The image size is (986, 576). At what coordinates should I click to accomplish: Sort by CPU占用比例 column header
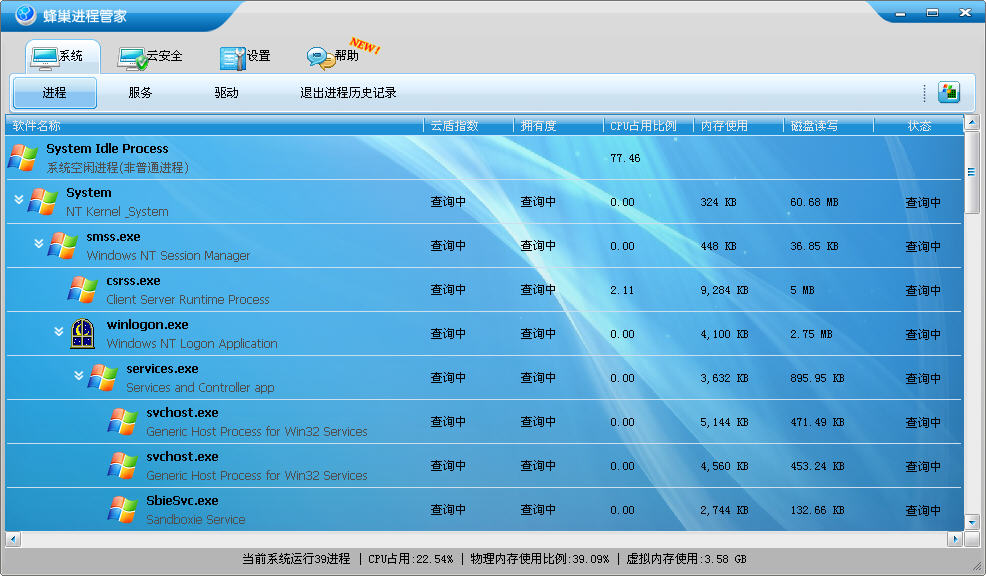[x=648, y=126]
